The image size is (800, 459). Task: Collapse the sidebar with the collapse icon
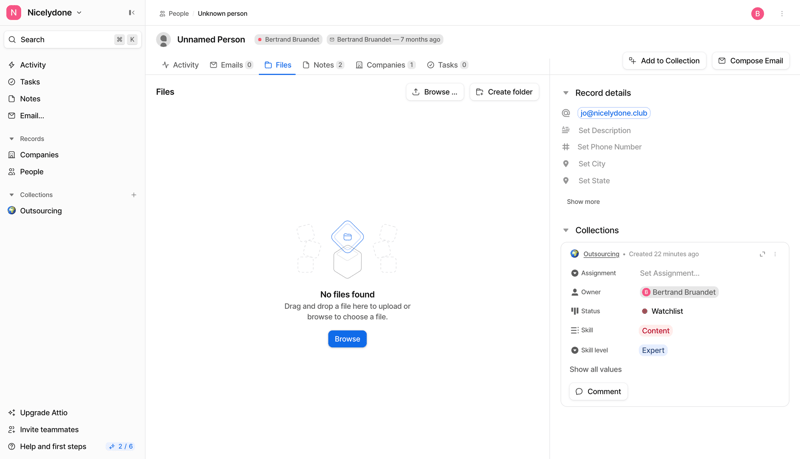132,13
